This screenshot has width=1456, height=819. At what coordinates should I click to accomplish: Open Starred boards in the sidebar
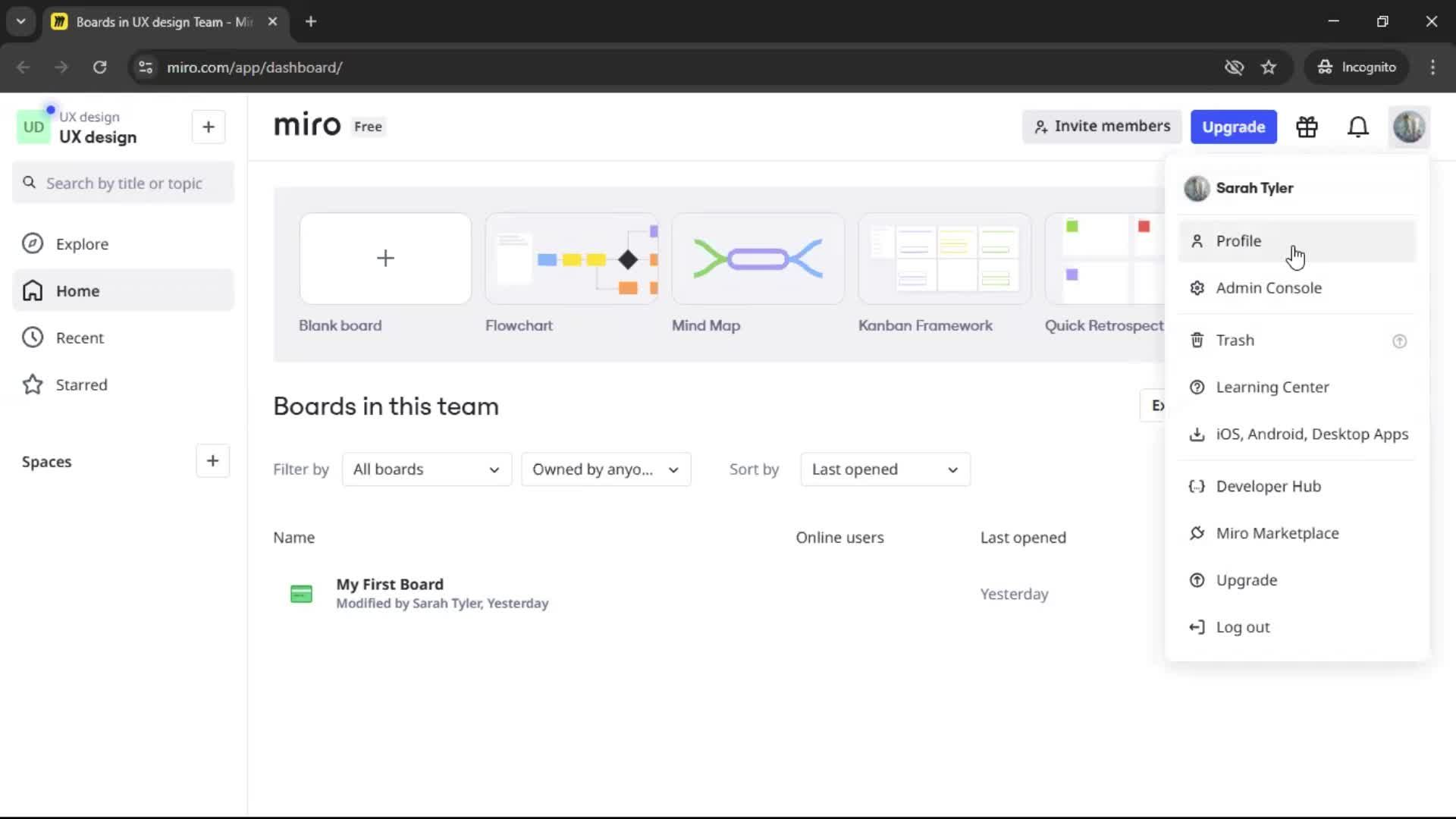pyautogui.click(x=123, y=385)
